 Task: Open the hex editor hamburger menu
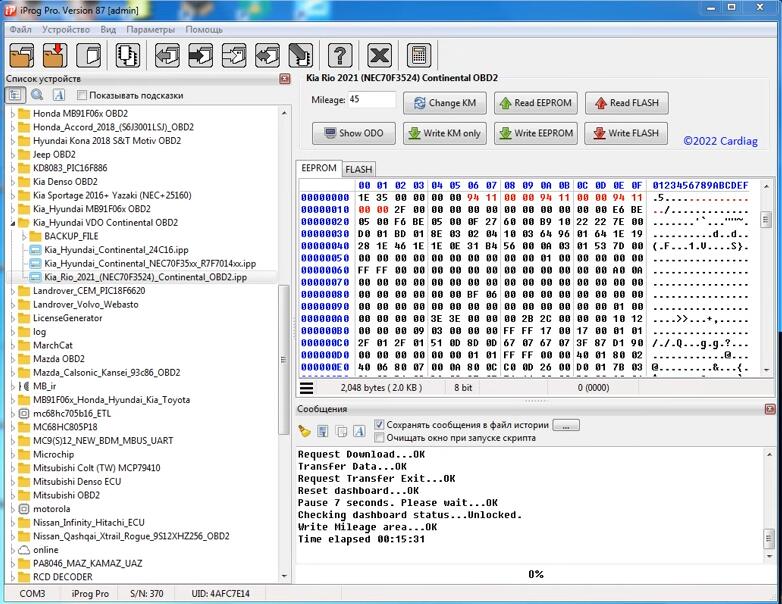coord(307,388)
